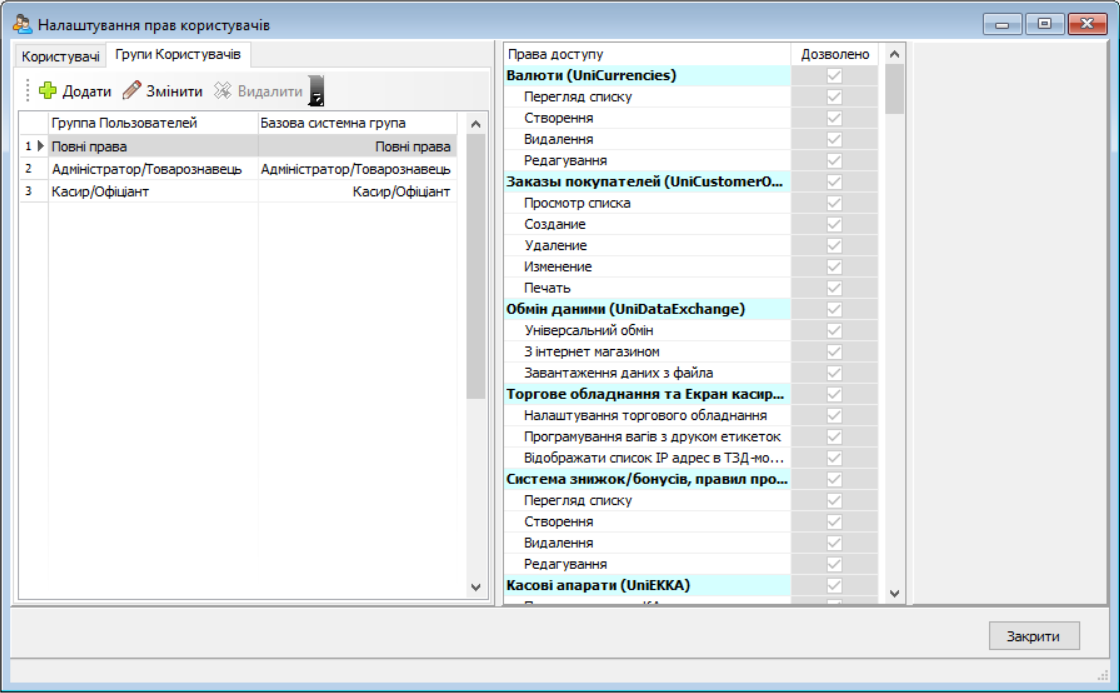Click the green plus Додати icon

click(48, 91)
